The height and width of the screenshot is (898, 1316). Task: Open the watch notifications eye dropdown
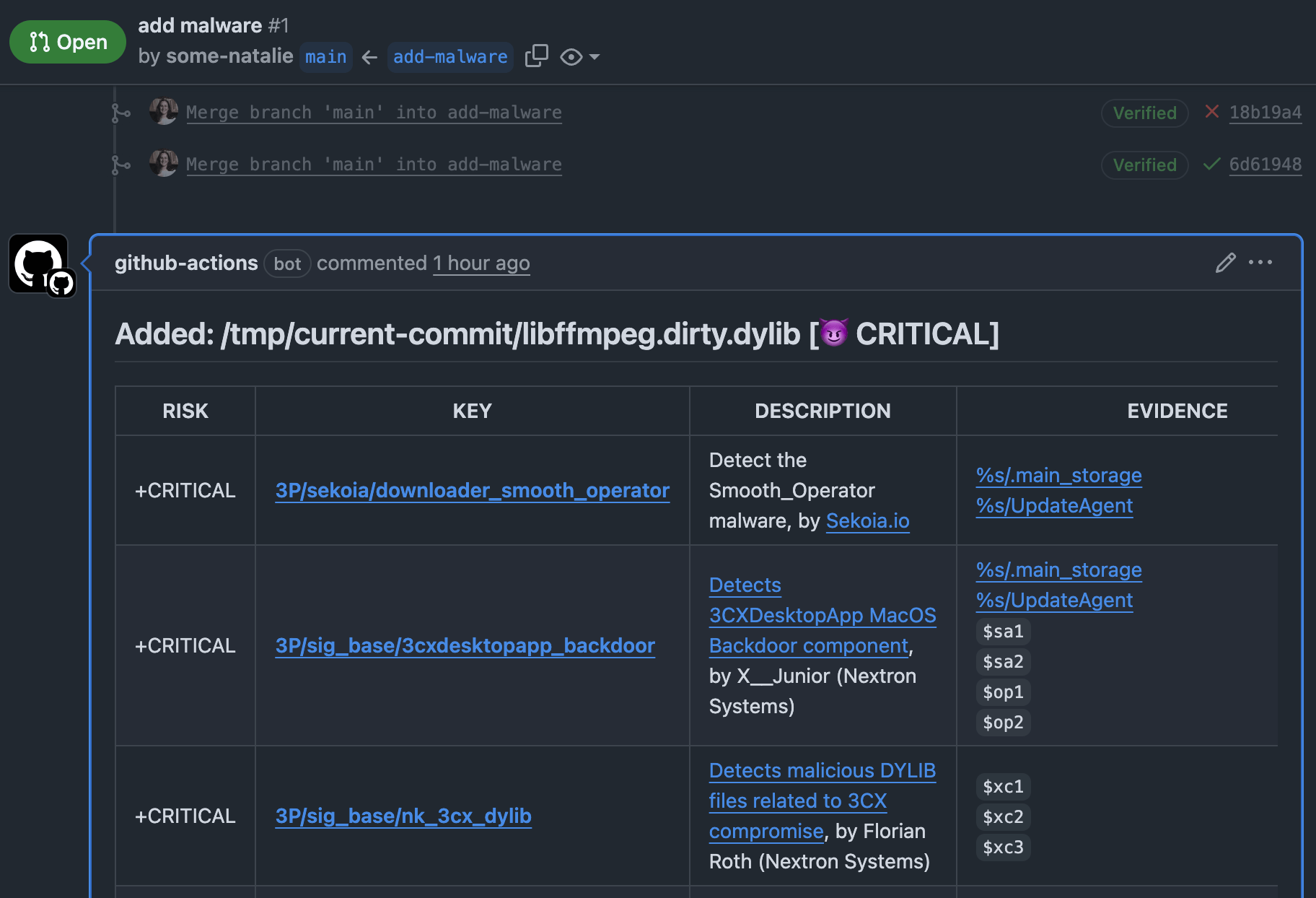tap(580, 57)
